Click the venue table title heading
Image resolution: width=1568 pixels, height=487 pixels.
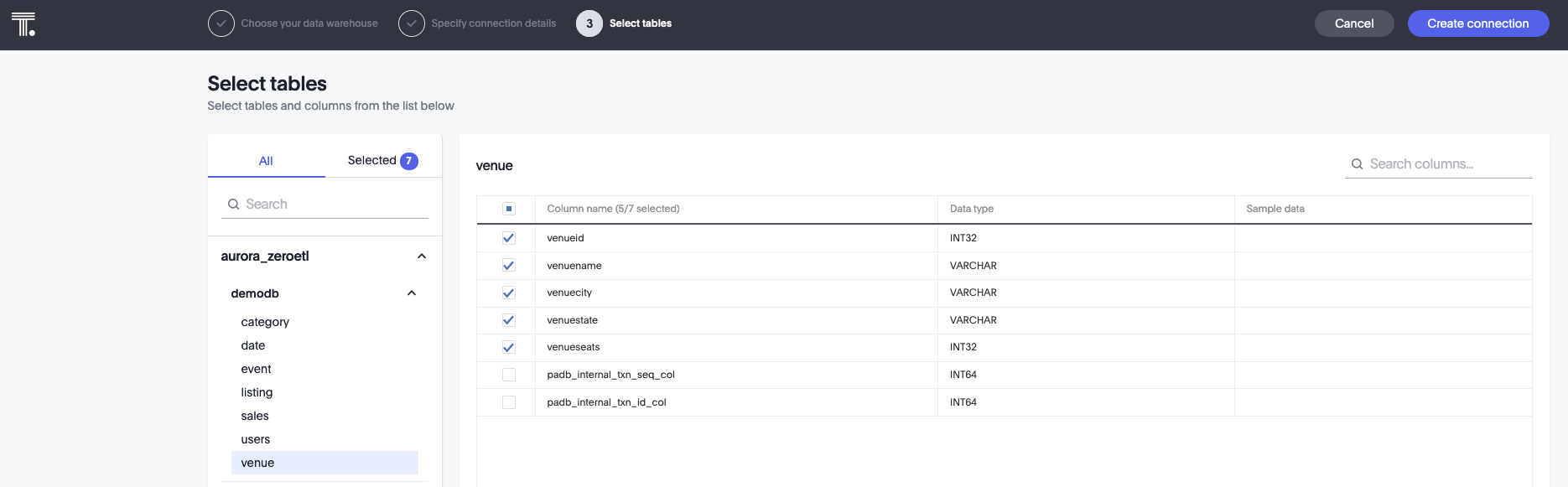click(495, 166)
